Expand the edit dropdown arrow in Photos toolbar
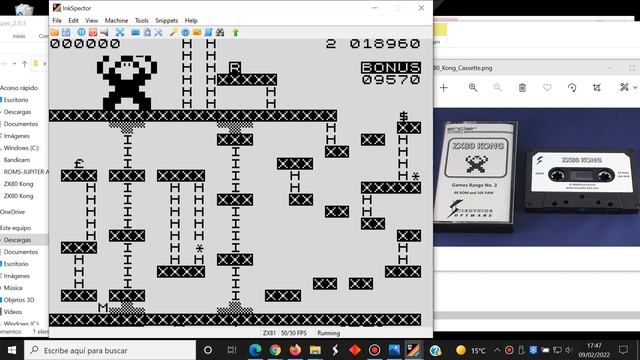The image size is (640, 360). [x=635, y=88]
